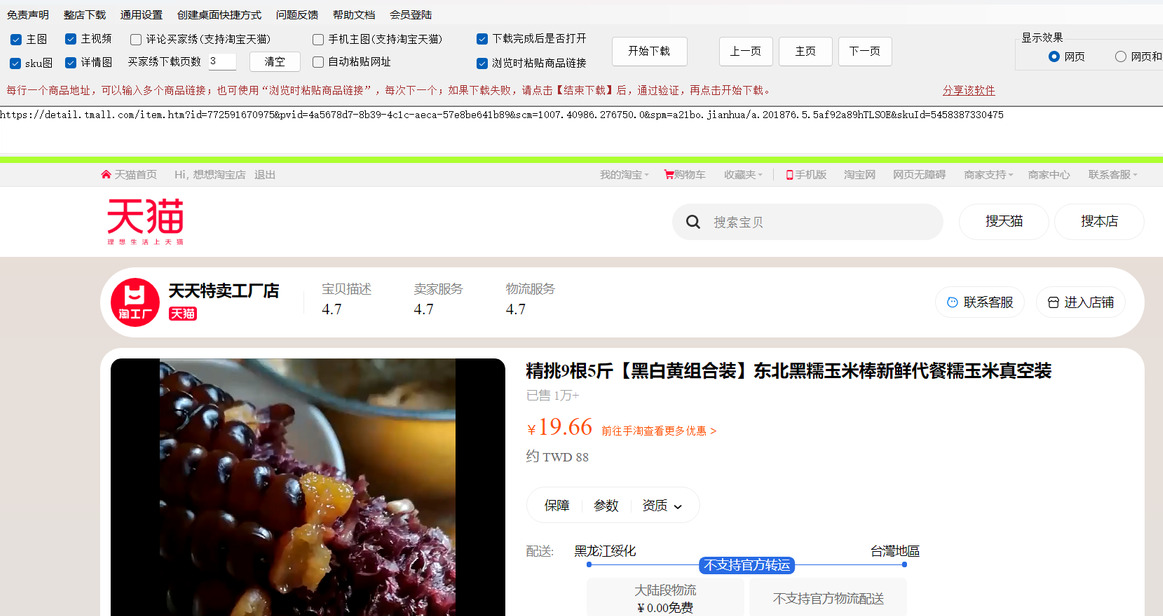
Task: Open the 网页无障碍 link
Action: pyautogui.click(x=920, y=175)
